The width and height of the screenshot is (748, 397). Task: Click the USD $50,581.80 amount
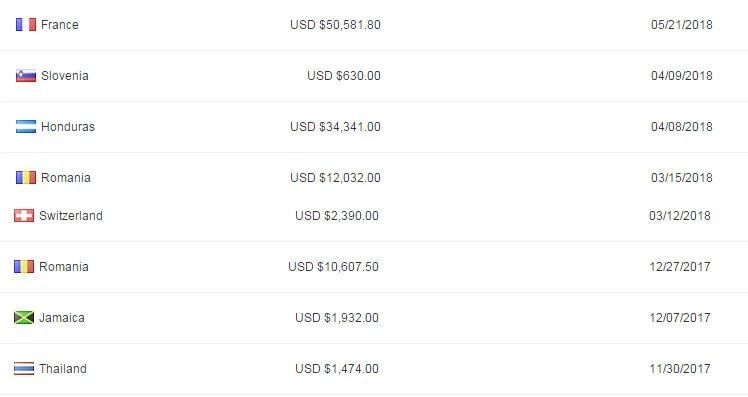[x=335, y=24]
